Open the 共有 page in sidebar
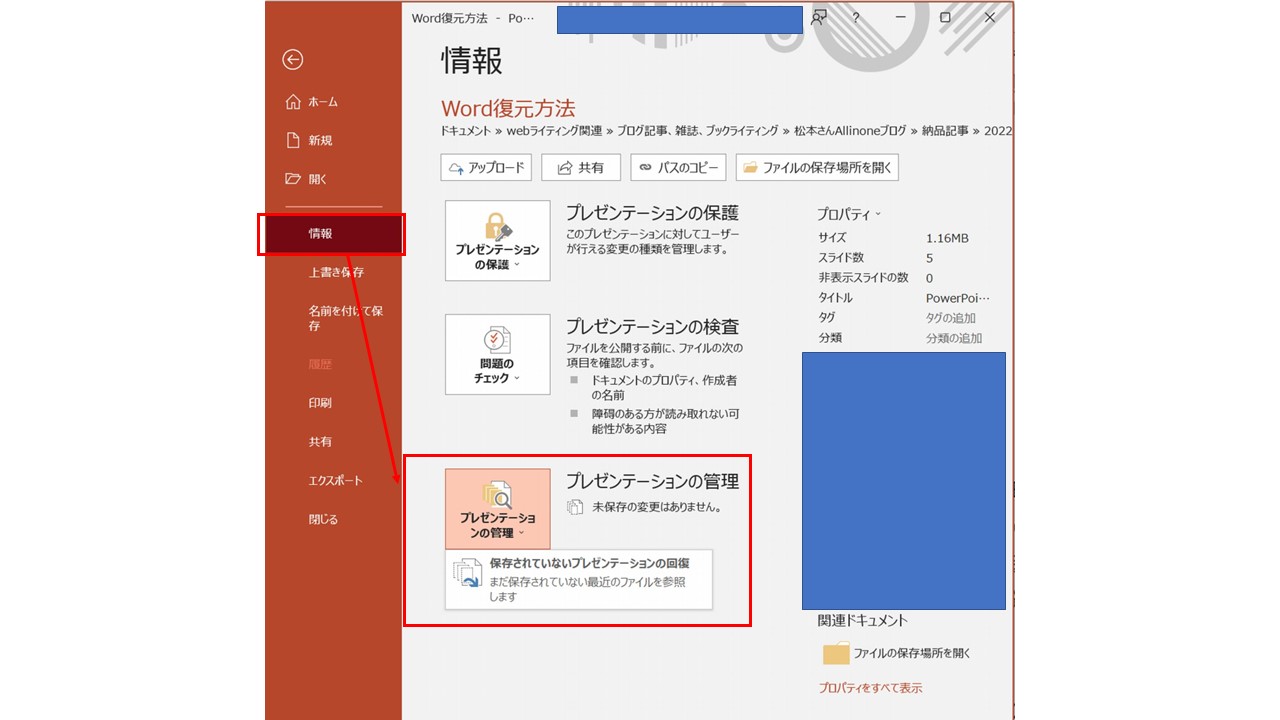Image resolution: width=1280 pixels, height=720 pixels. (x=320, y=441)
